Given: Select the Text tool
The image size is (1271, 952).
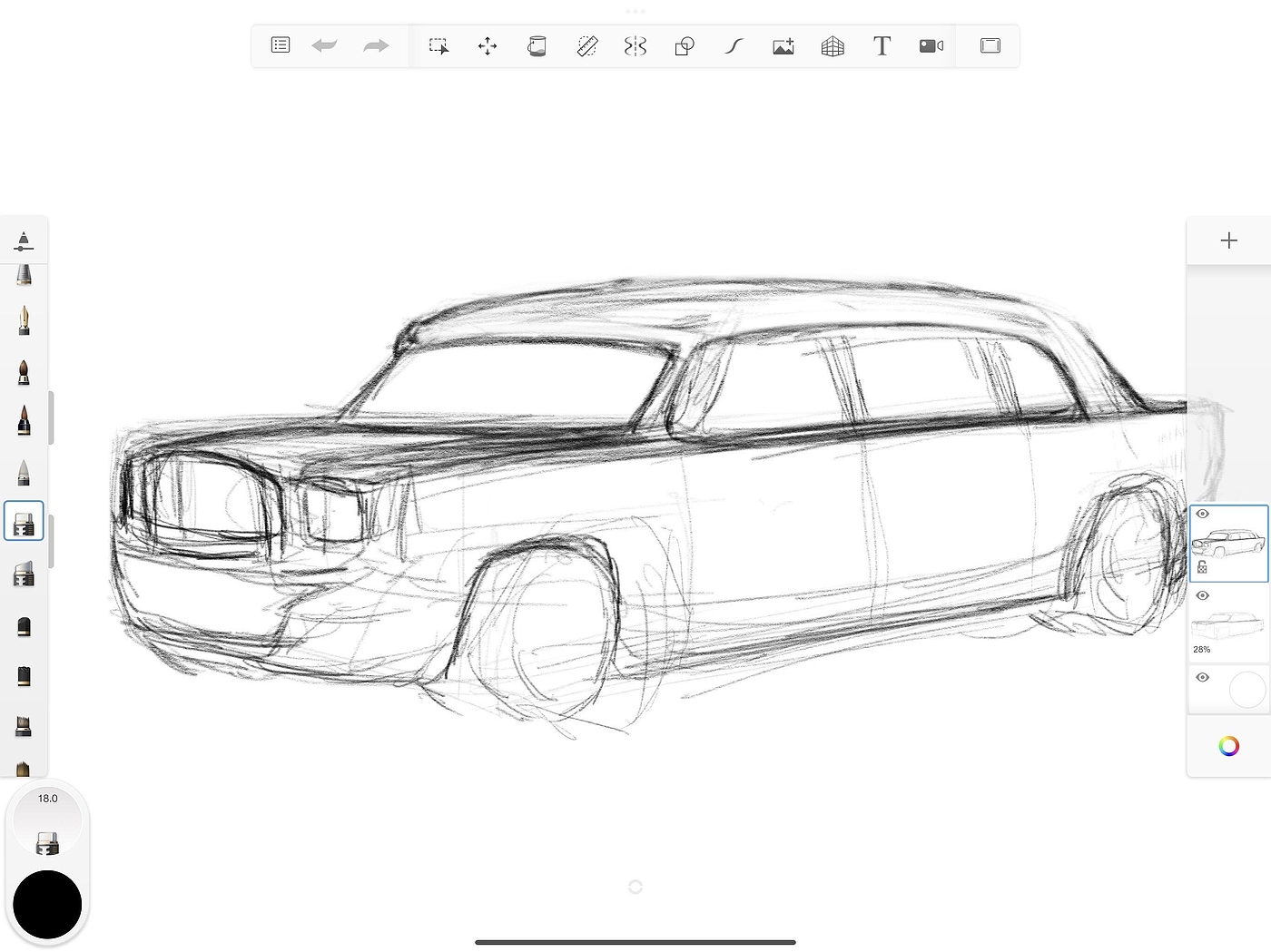Looking at the screenshot, I should tap(882, 45).
